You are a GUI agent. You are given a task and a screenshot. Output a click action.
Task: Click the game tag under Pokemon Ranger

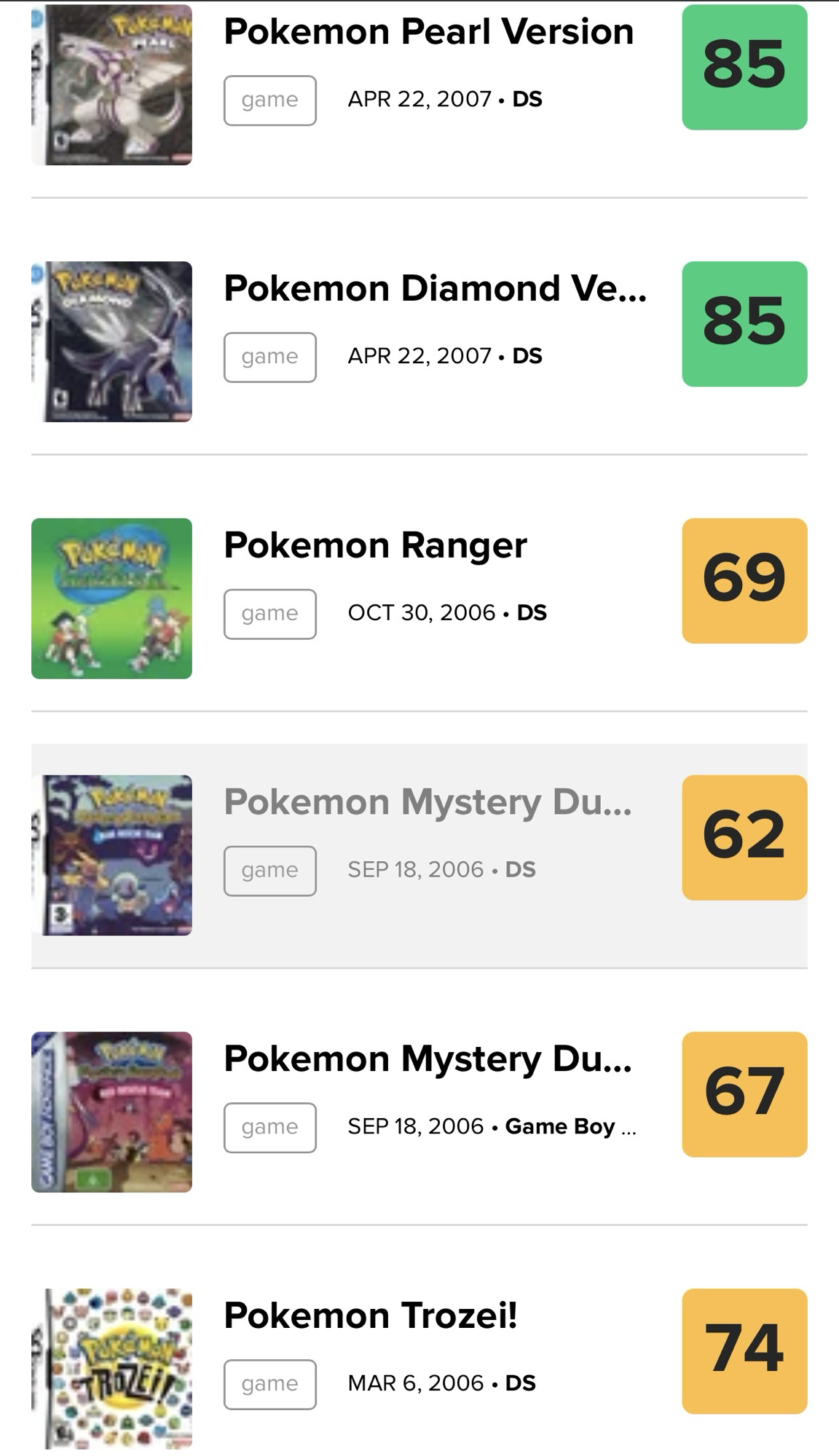pos(269,614)
